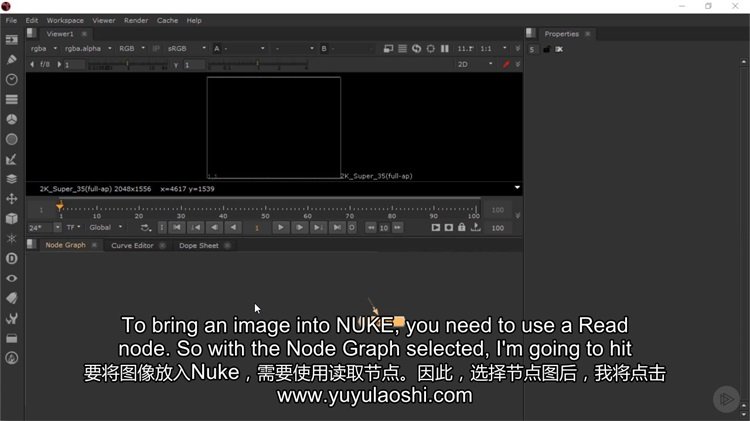750x421 pixels.
Task: Open the Particles nodes menu
Action: [11, 238]
